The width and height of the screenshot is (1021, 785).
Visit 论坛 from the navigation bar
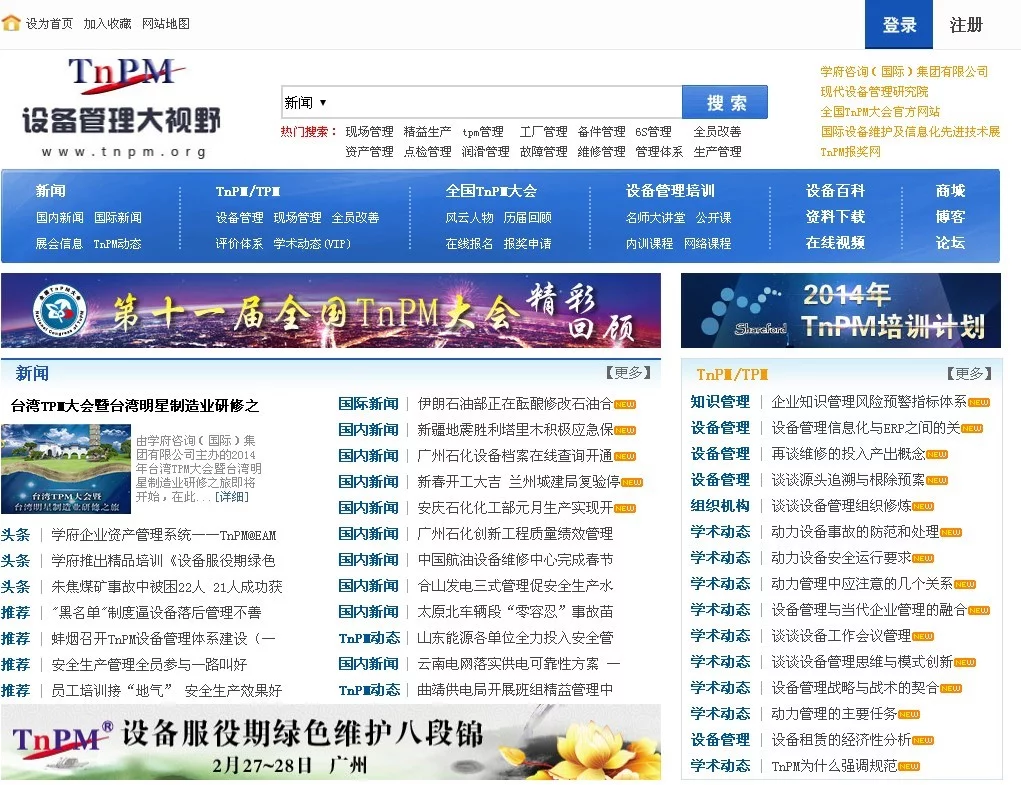(x=951, y=243)
